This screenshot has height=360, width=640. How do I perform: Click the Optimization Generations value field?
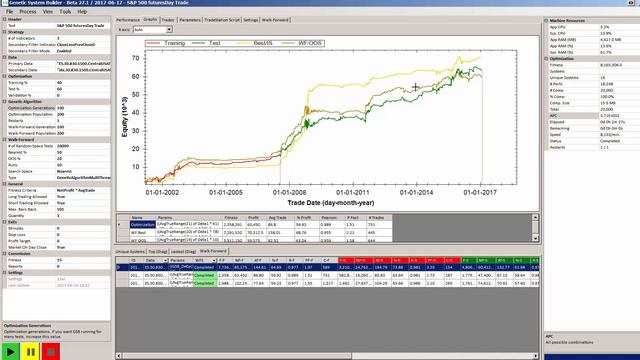(x=83, y=108)
